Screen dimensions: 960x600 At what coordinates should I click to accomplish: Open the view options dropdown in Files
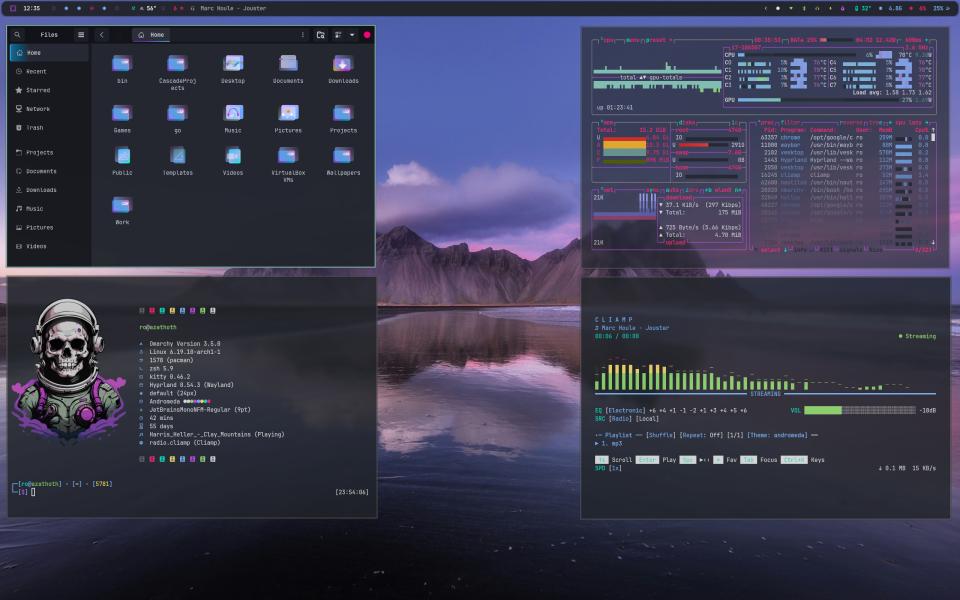pos(353,33)
